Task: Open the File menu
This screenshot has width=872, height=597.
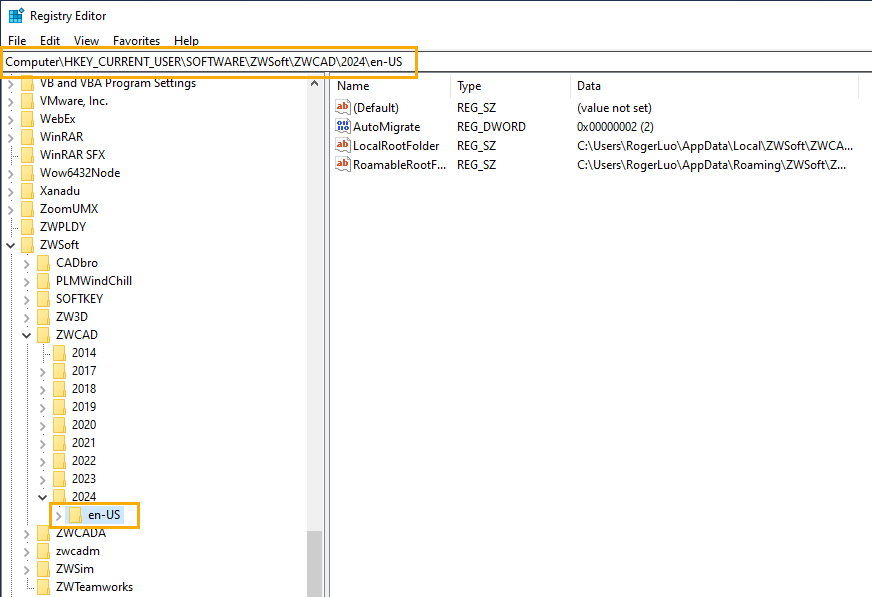Action: click(17, 41)
